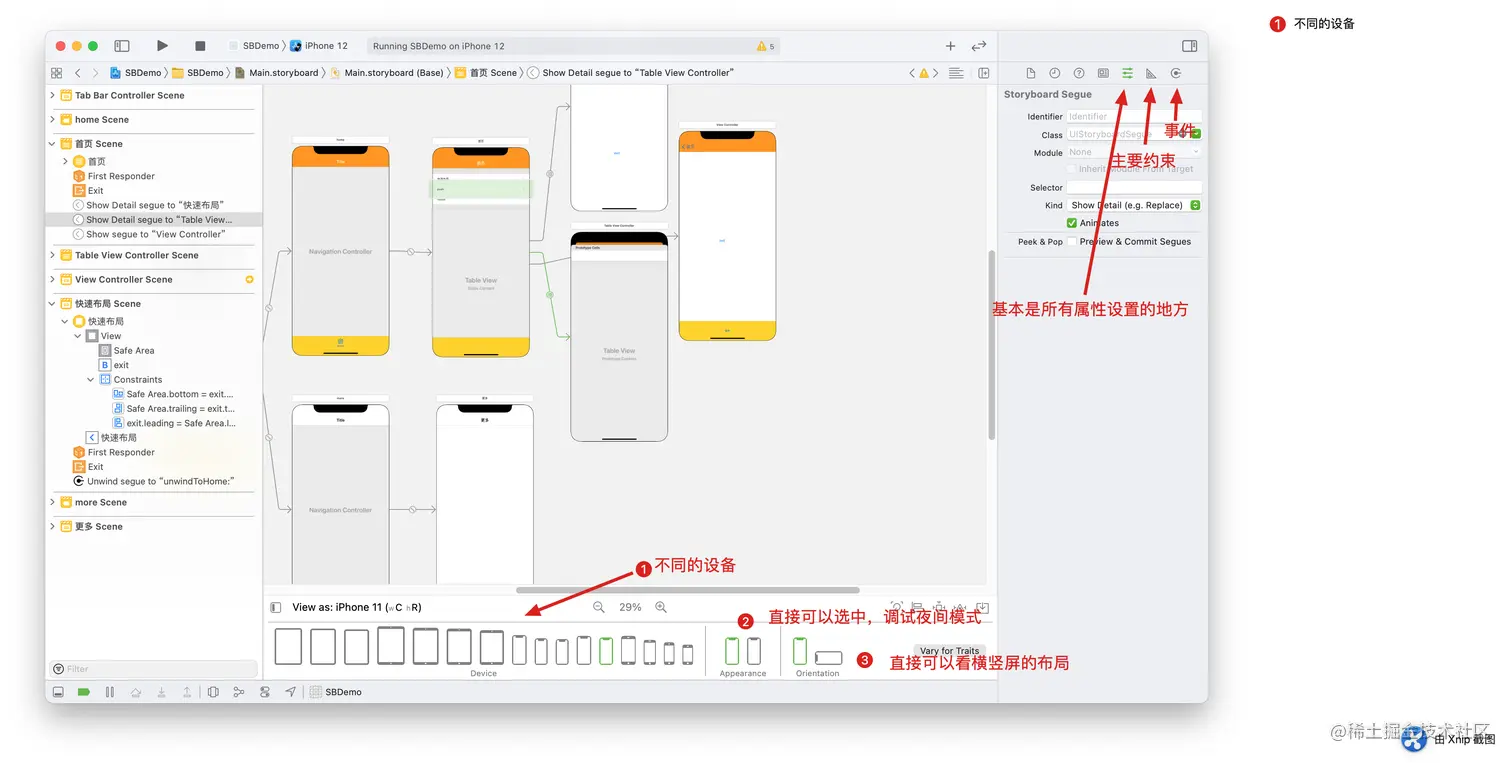Toggle document outline at canvas bottom-left

click(276, 607)
